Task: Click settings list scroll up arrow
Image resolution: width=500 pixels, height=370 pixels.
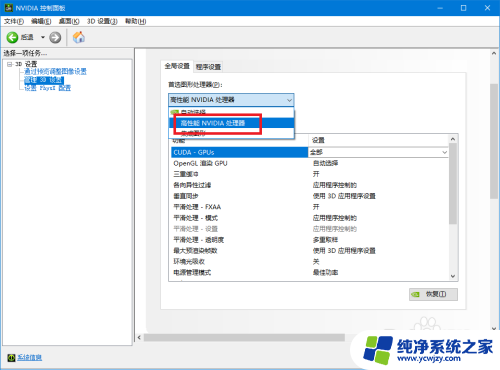Action: tap(453, 139)
